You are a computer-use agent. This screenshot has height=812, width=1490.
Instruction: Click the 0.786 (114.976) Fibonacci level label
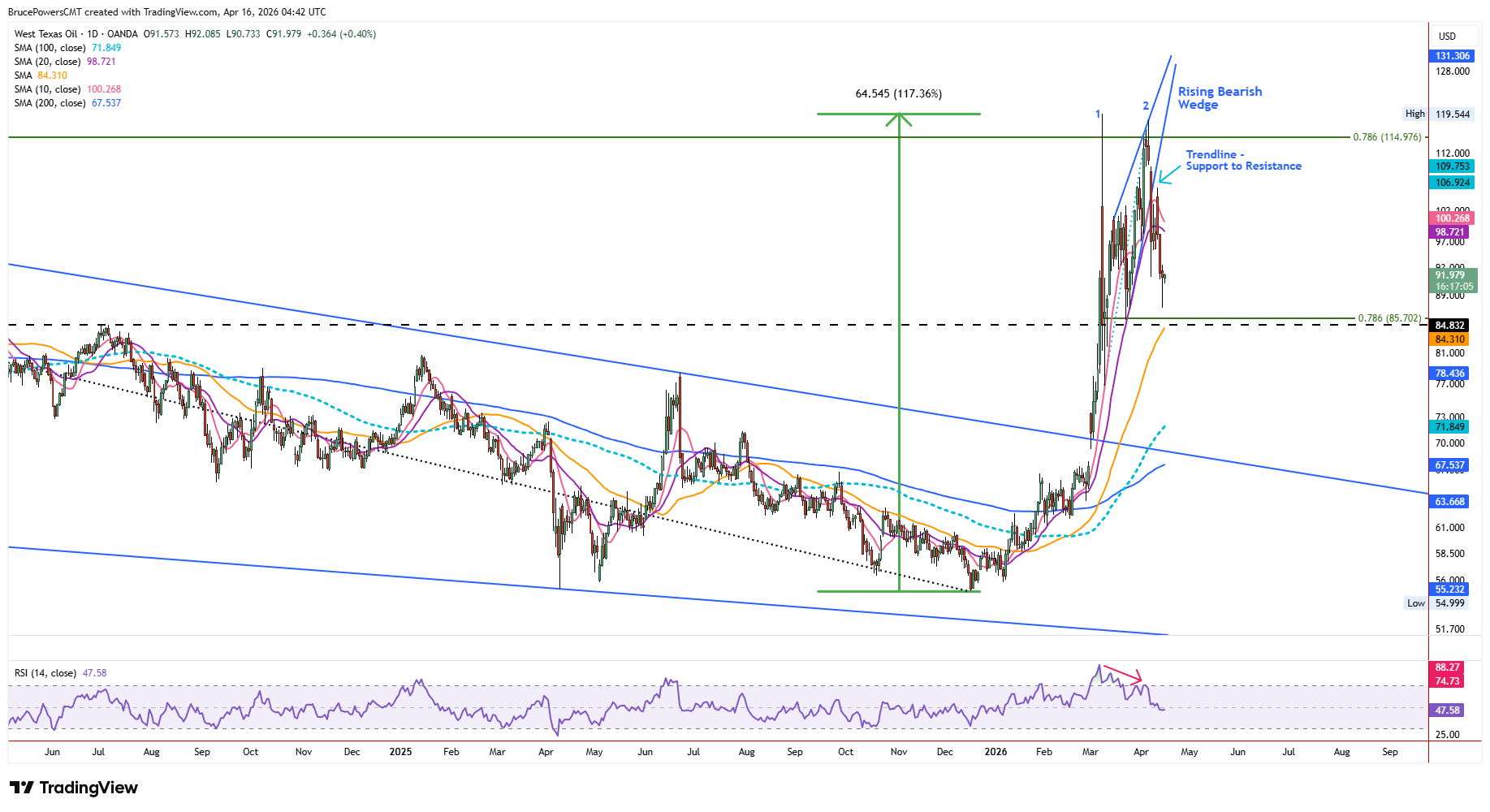[1386, 137]
